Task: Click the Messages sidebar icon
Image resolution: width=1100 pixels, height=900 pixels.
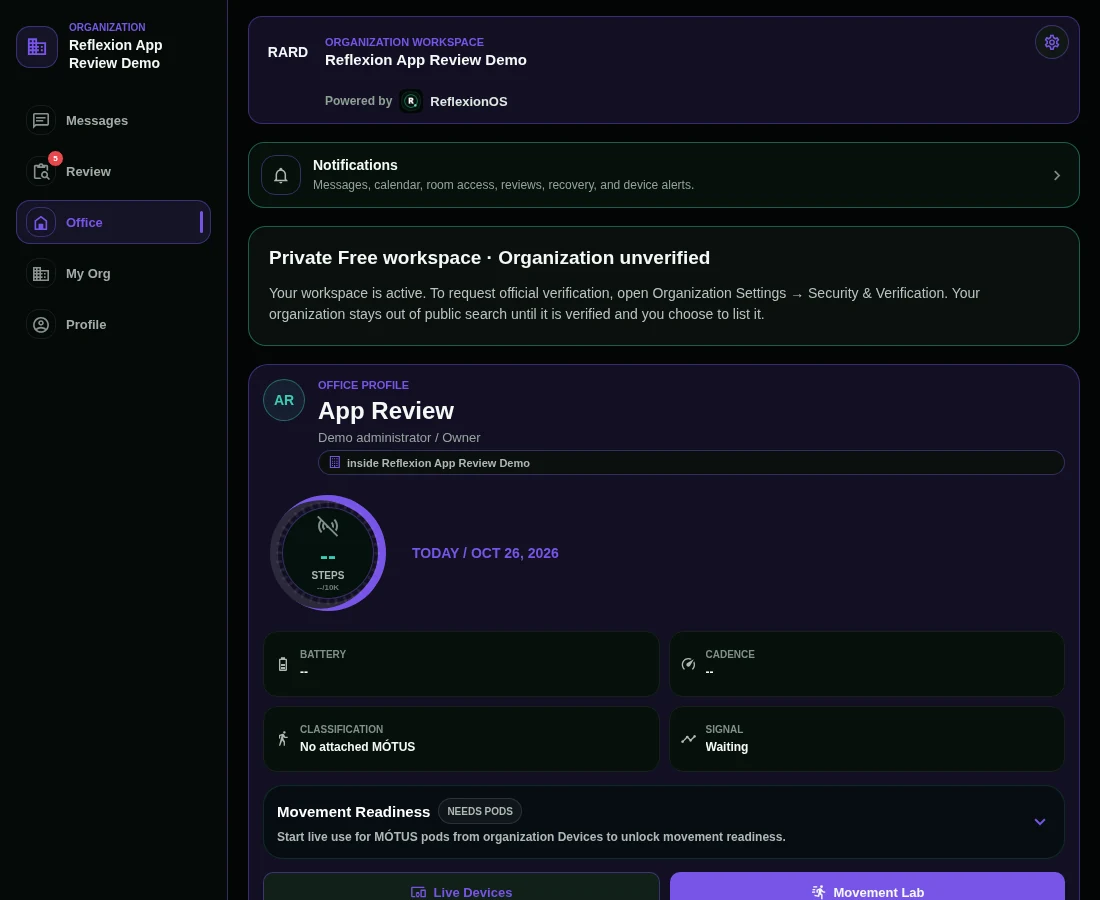Action: pos(41,120)
